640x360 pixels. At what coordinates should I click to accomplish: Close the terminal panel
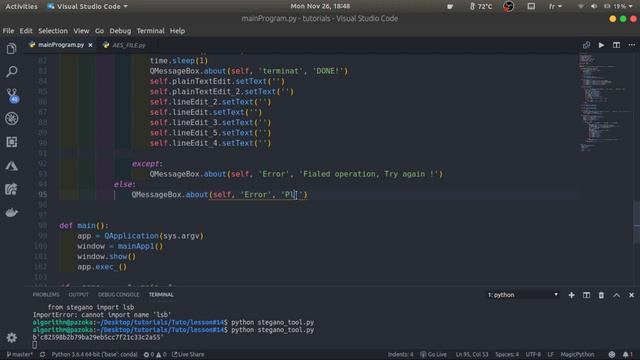(631, 295)
